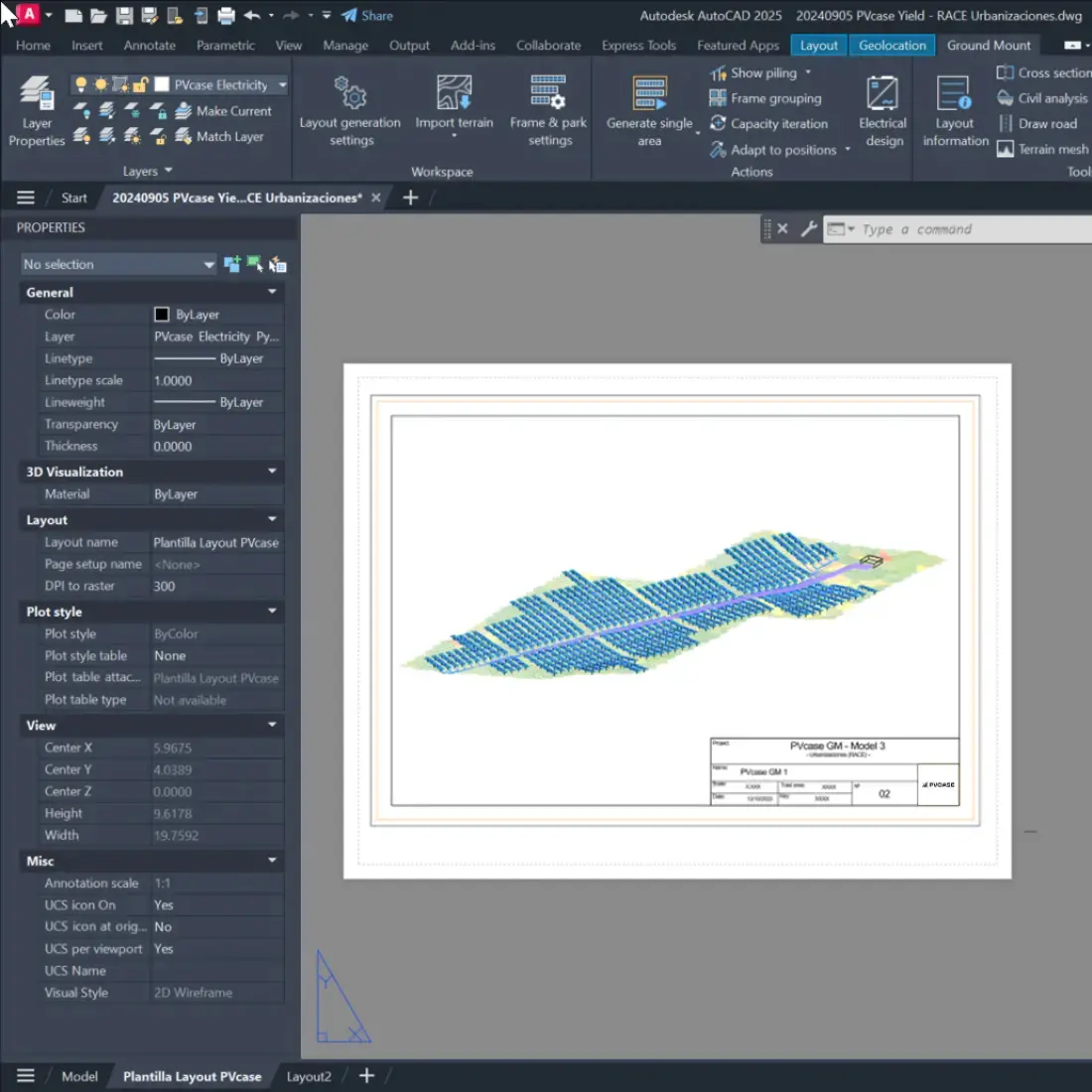This screenshot has height=1092, width=1092.
Task: Open Layout generation settings
Action: (349, 109)
